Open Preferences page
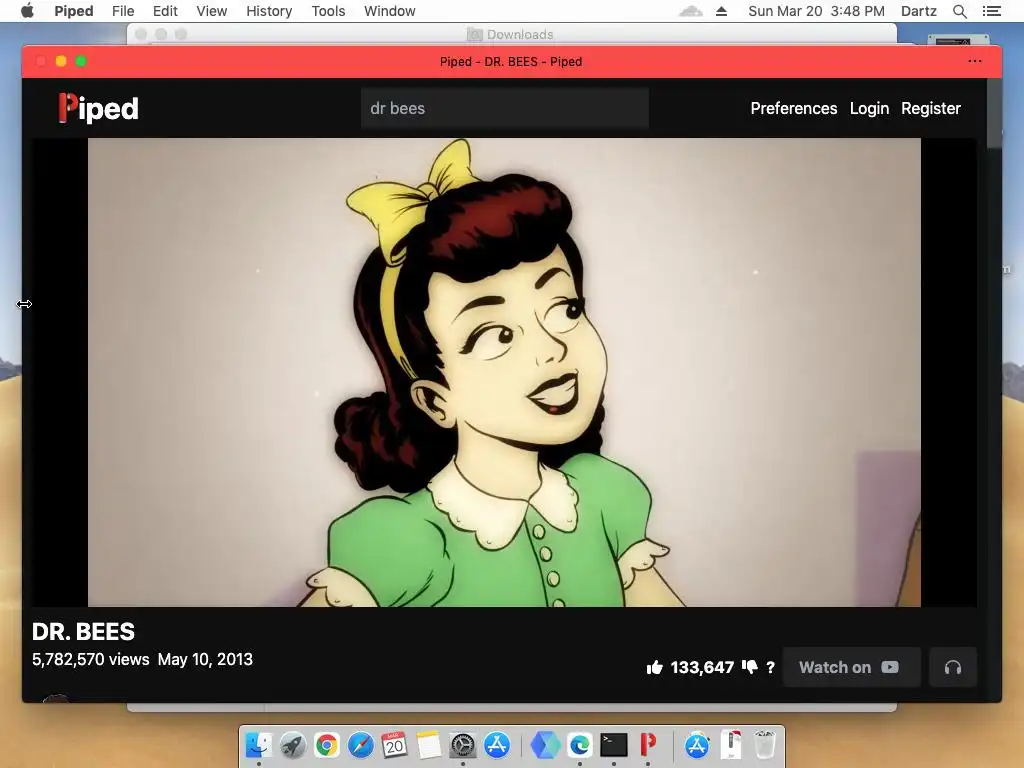Screen dimensions: 1024x768 [793, 108]
